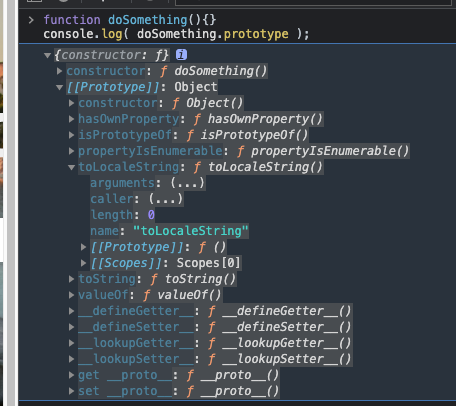
Task: Collapse the [[Prototype]]: Object node
Action: [x=59, y=87]
